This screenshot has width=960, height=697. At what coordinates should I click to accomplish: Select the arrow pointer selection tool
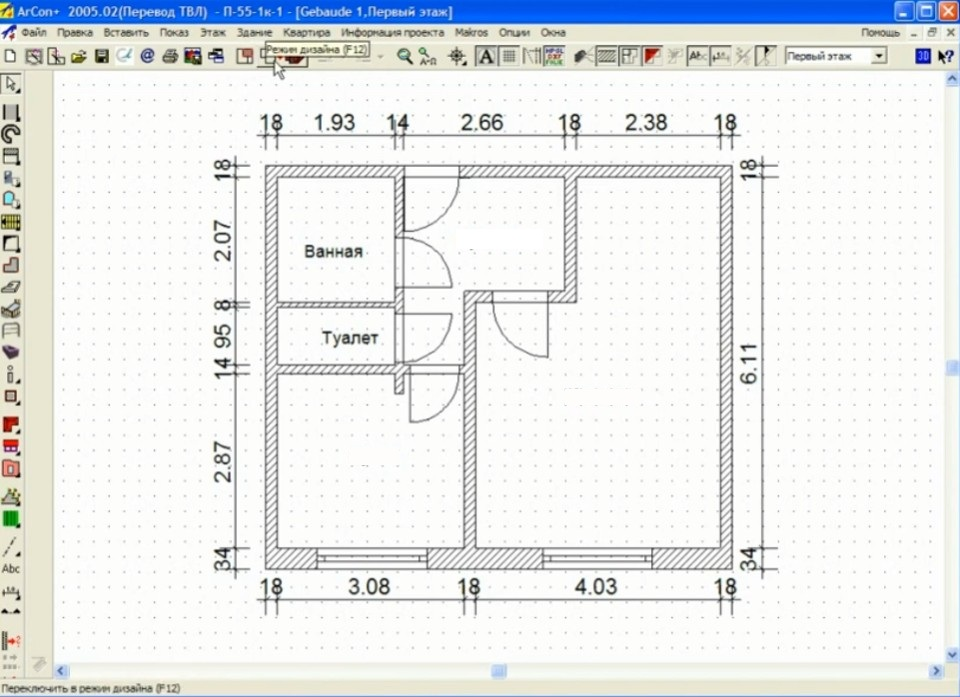tap(11, 84)
